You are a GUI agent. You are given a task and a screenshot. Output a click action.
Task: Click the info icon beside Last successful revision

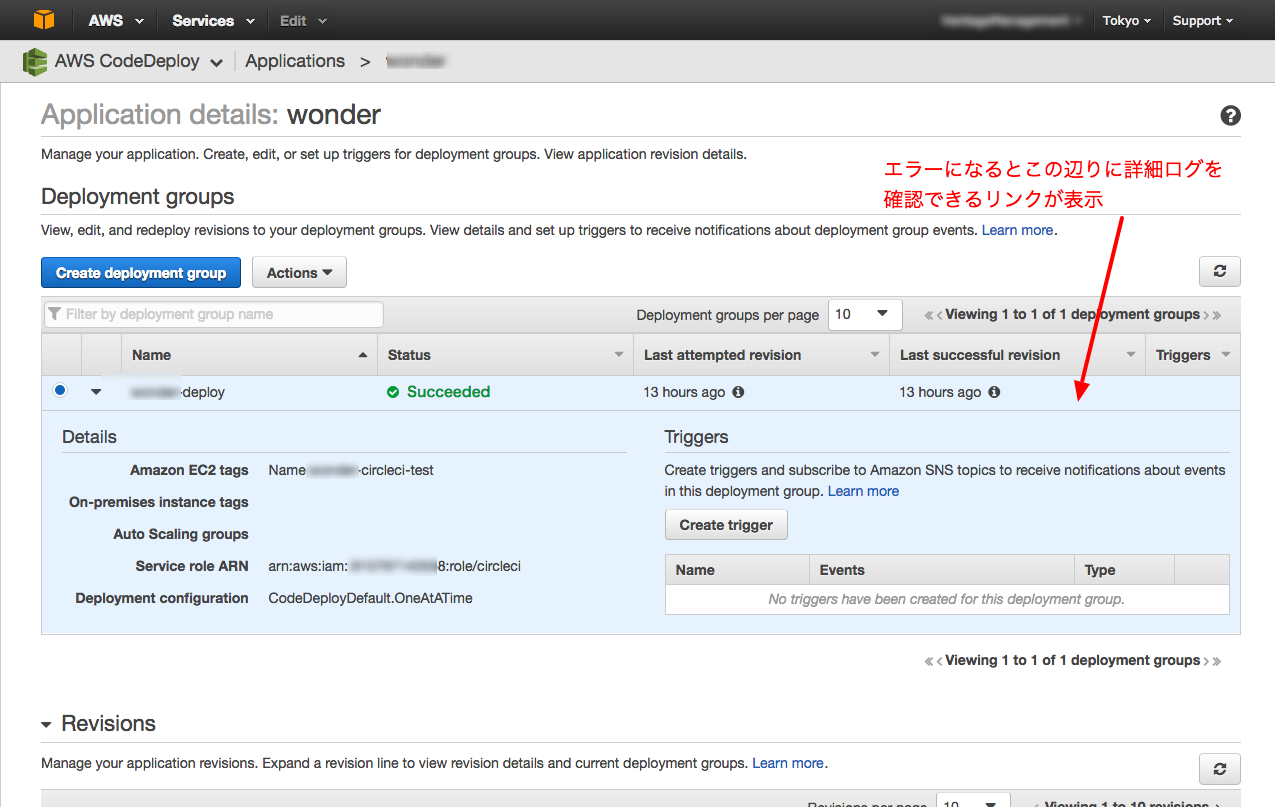pyautogui.click(x=993, y=392)
